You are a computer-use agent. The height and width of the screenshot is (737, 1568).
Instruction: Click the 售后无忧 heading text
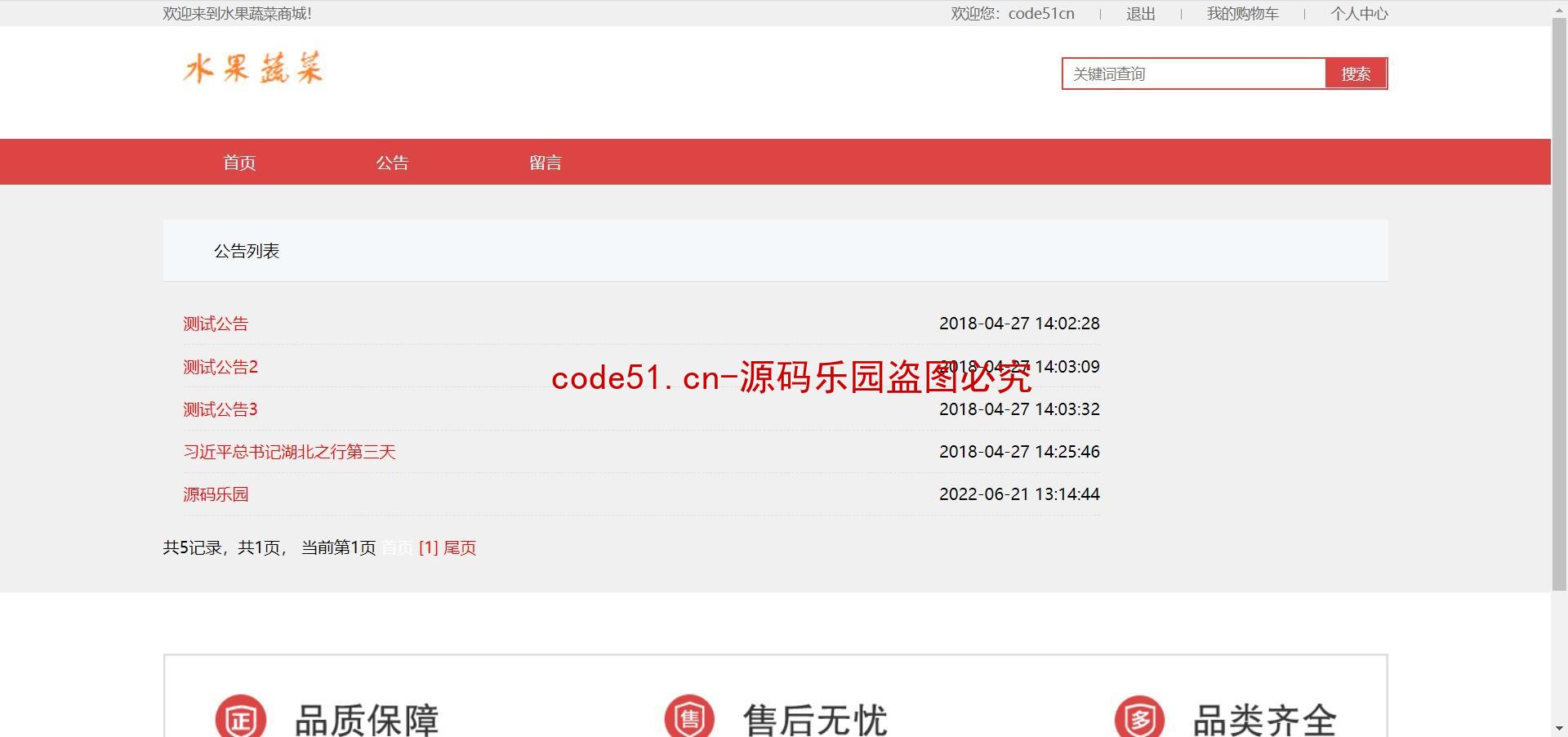815,720
